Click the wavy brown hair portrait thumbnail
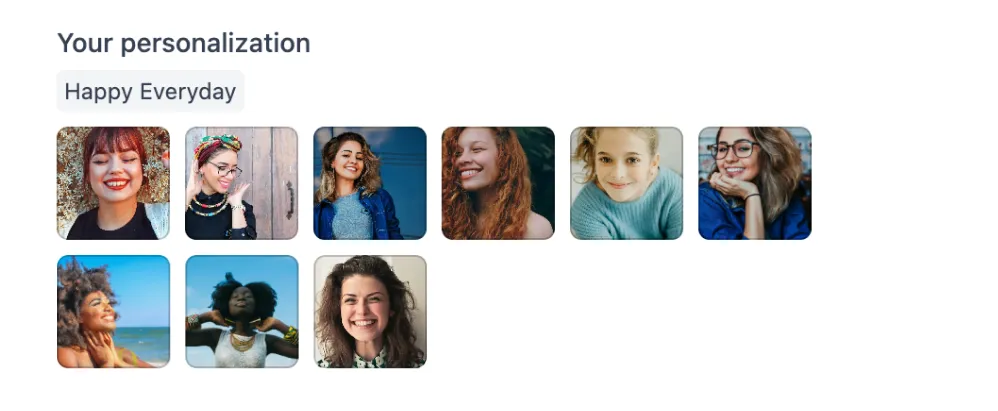 [x=370, y=312]
